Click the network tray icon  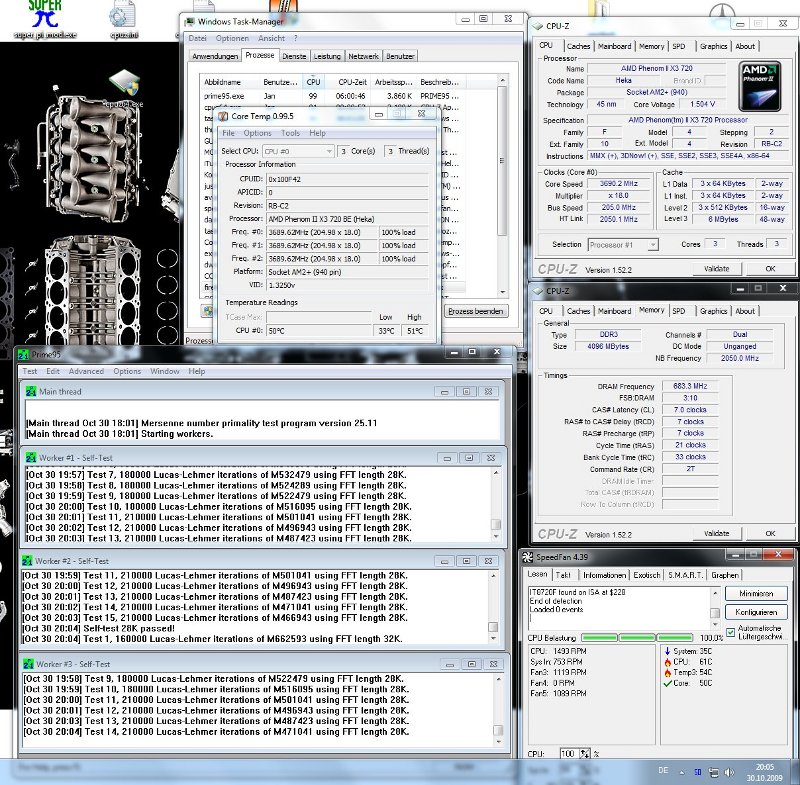coord(714,773)
